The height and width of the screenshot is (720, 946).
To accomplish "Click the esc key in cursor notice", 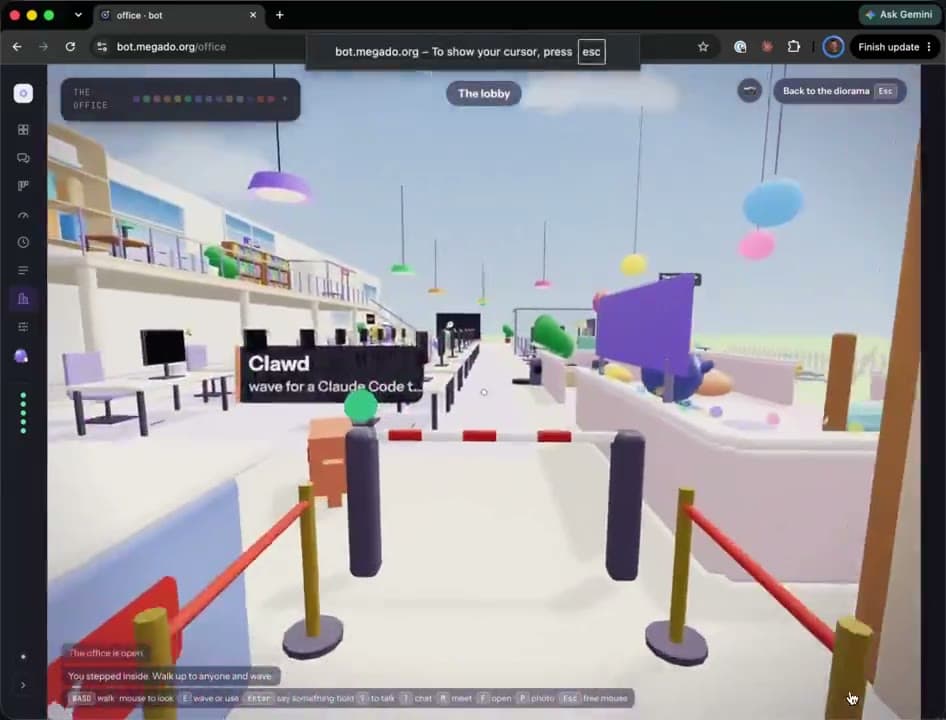I will point(591,52).
